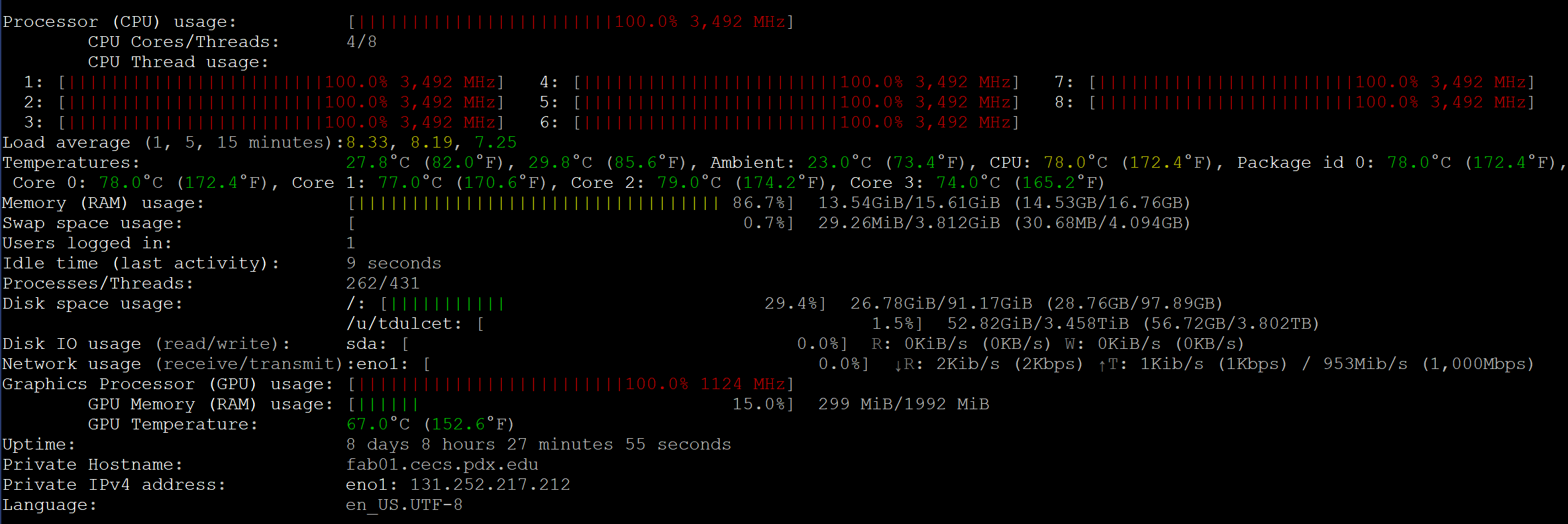Image resolution: width=1568 pixels, height=524 pixels.
Task: Select hostname fab01.cecs.pdx.edu
Action: 442,464
